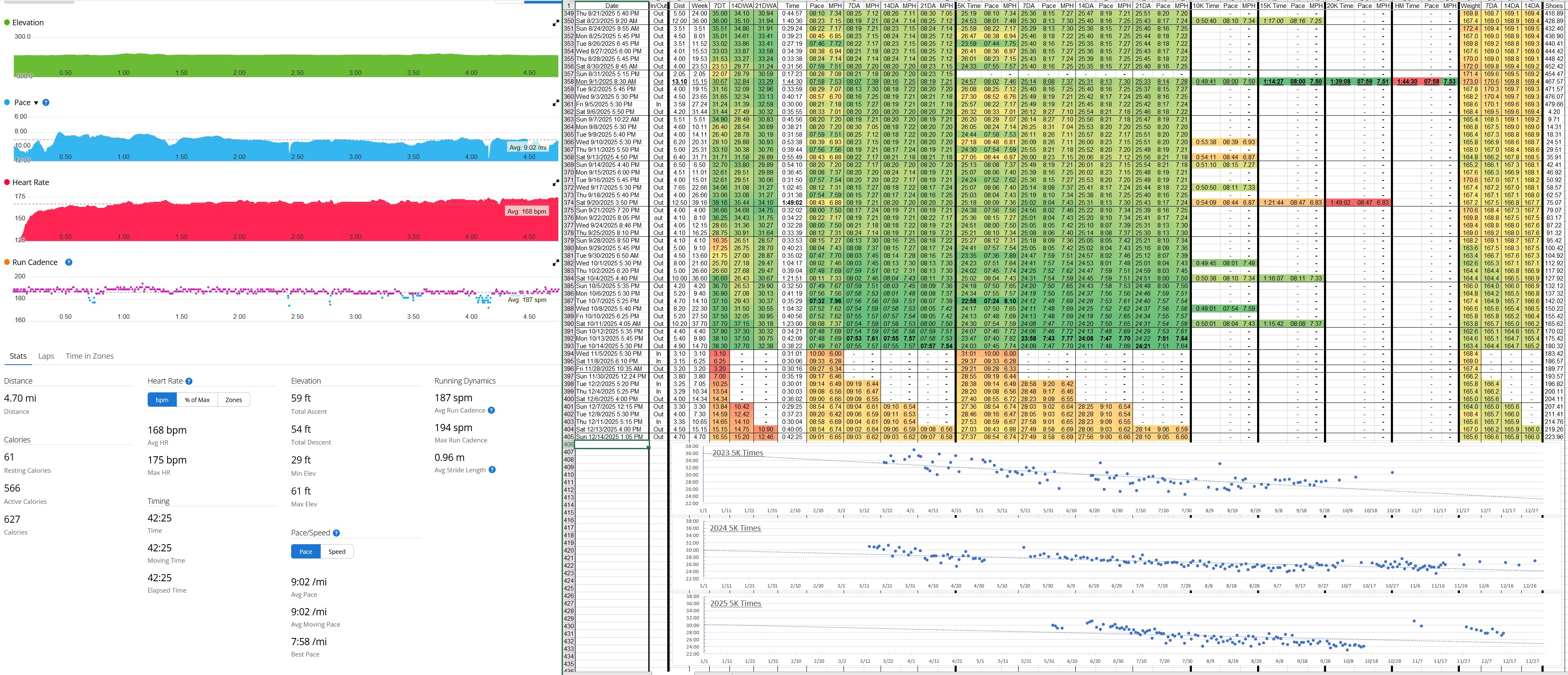Switch heart rate display to % of Max
Image resolution: width=1568 pixels, height=675 pixels.
coord(197,400)
